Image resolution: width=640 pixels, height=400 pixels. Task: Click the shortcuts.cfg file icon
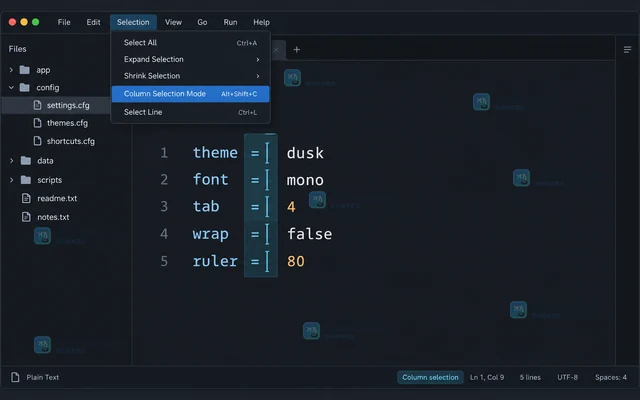pyautogui.click(x=38, y=141)
